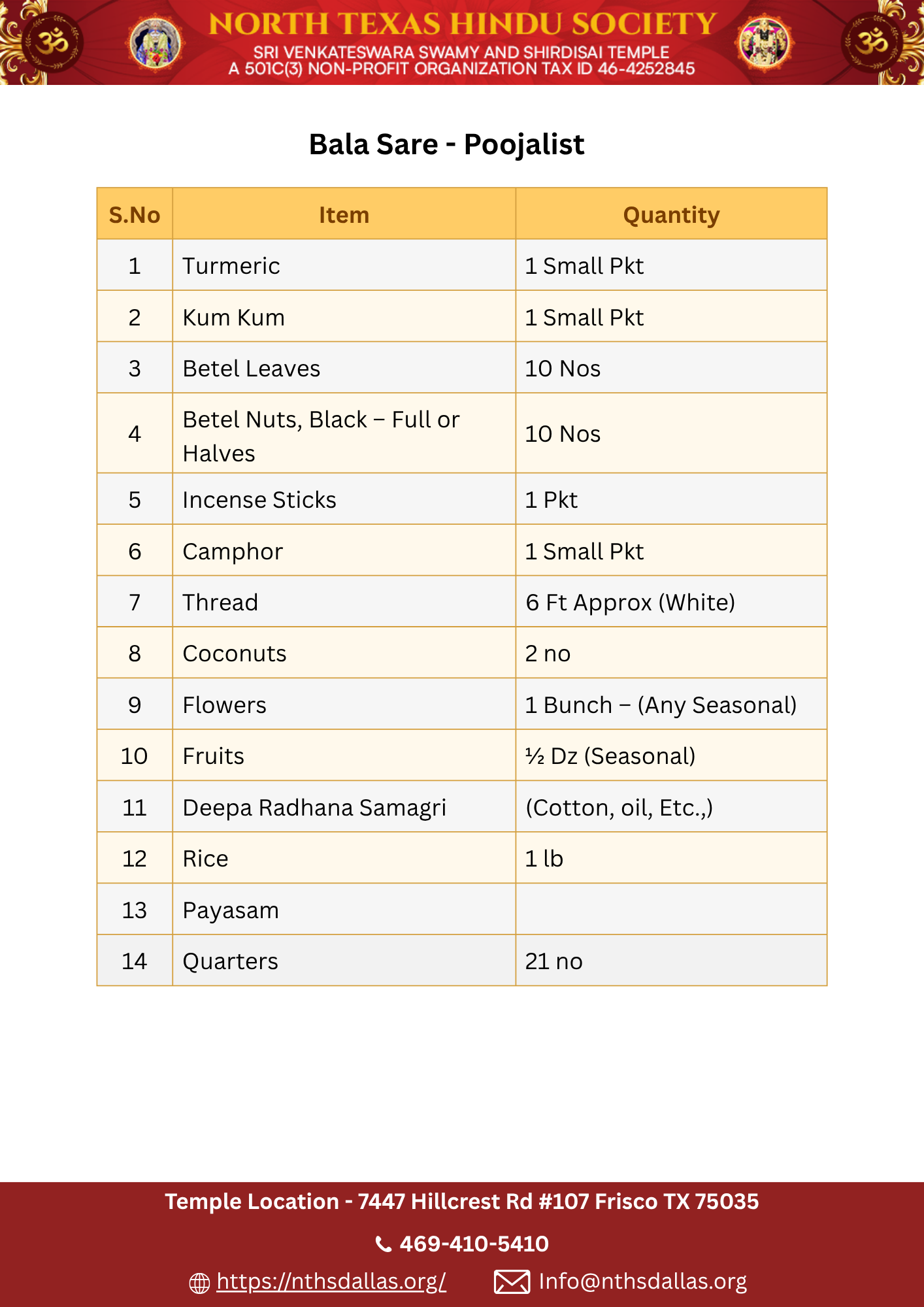Select the "Bala Sare - Poojalist" heading
This screenshot has width=924, height=1307.
pos(446,144)
